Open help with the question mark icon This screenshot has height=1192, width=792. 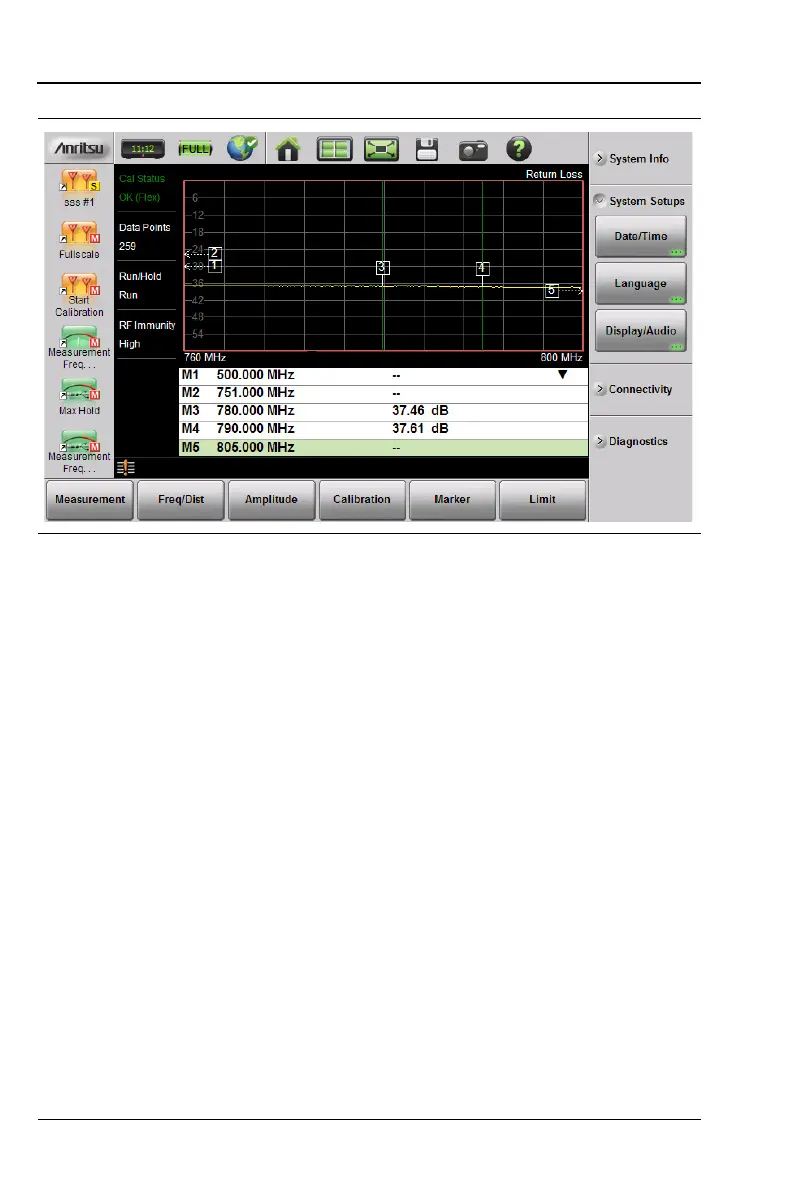(519, 149)
